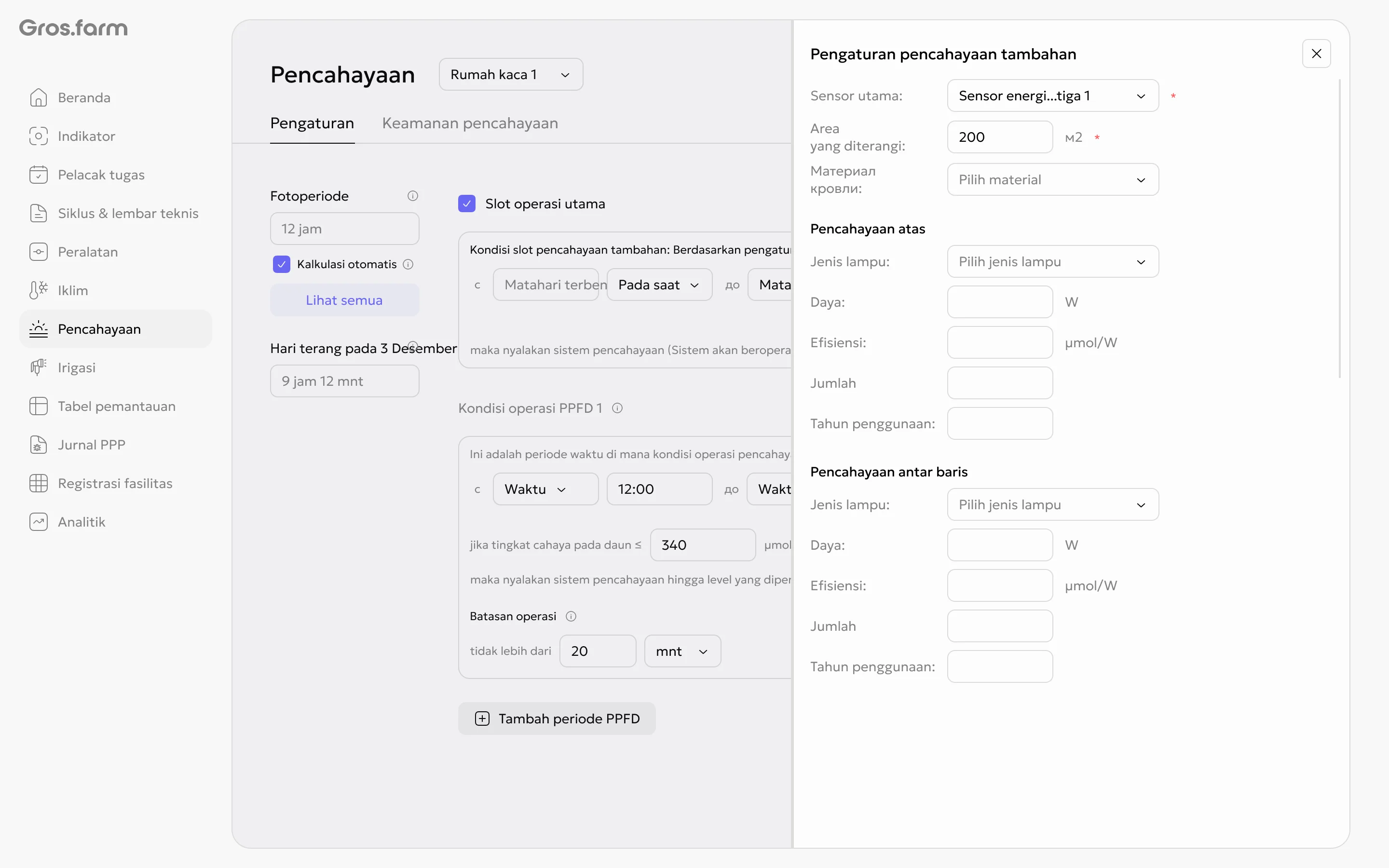Click the Indikator sidebar icon
Screen dimensions: 1389x868
(x=39, y=136)
